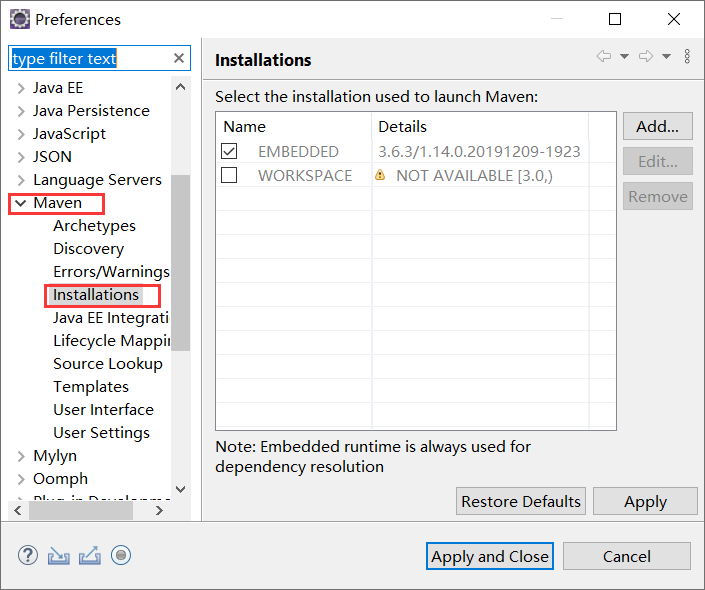Open User Settings preference page
This screenshot has width=705, height=590.
[102, 433]
